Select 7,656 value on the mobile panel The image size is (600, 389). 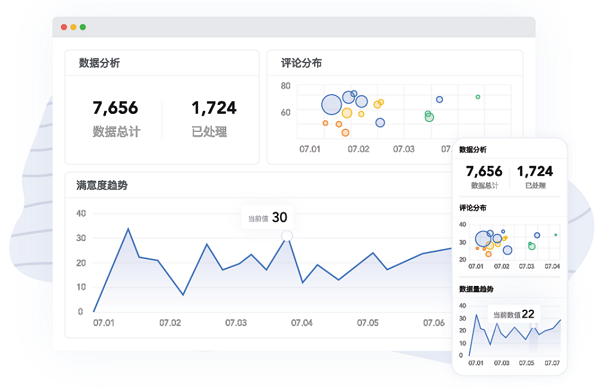pos(484,171)
